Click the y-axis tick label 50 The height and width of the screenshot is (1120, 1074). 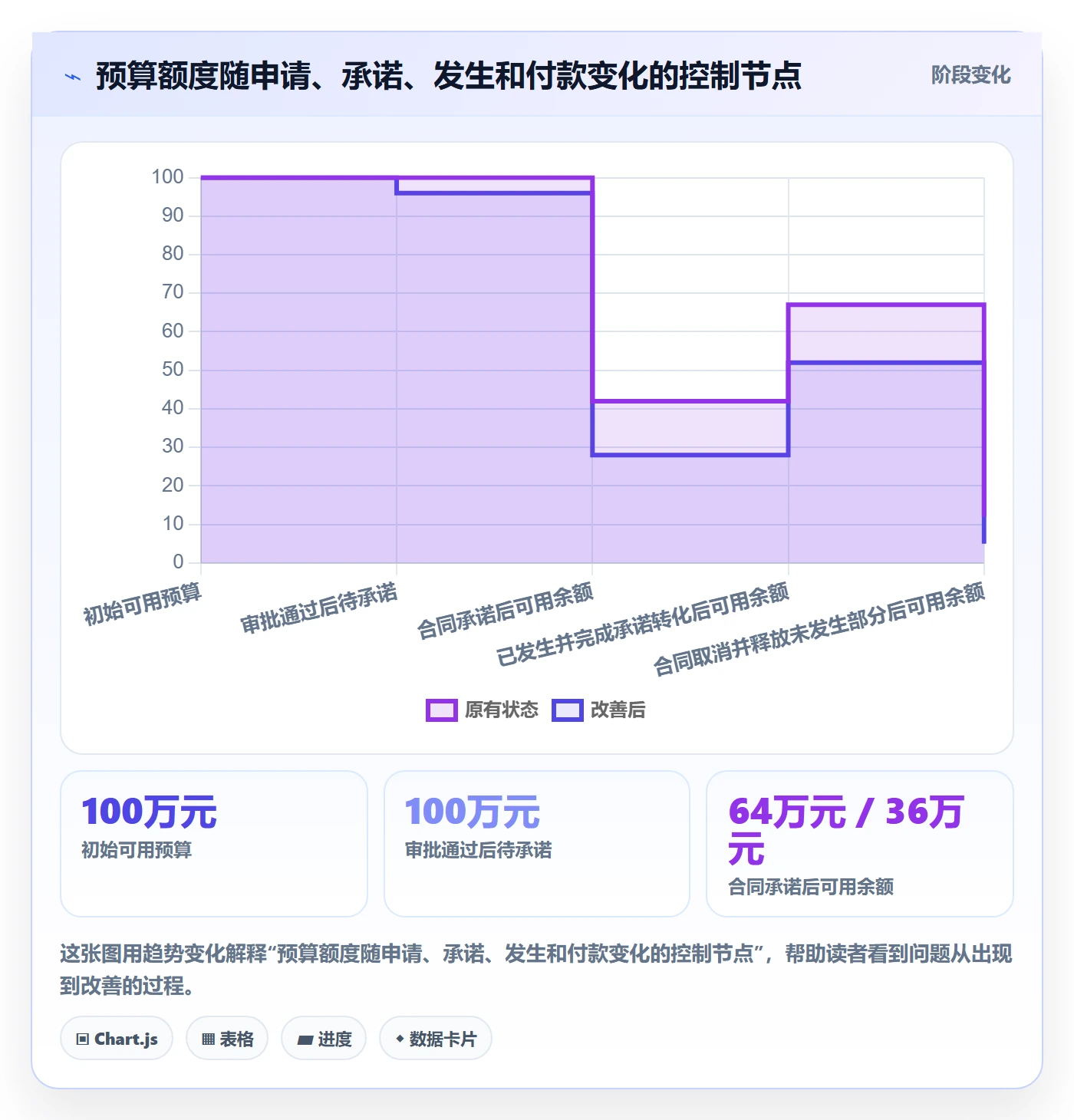tap(173, 370)
